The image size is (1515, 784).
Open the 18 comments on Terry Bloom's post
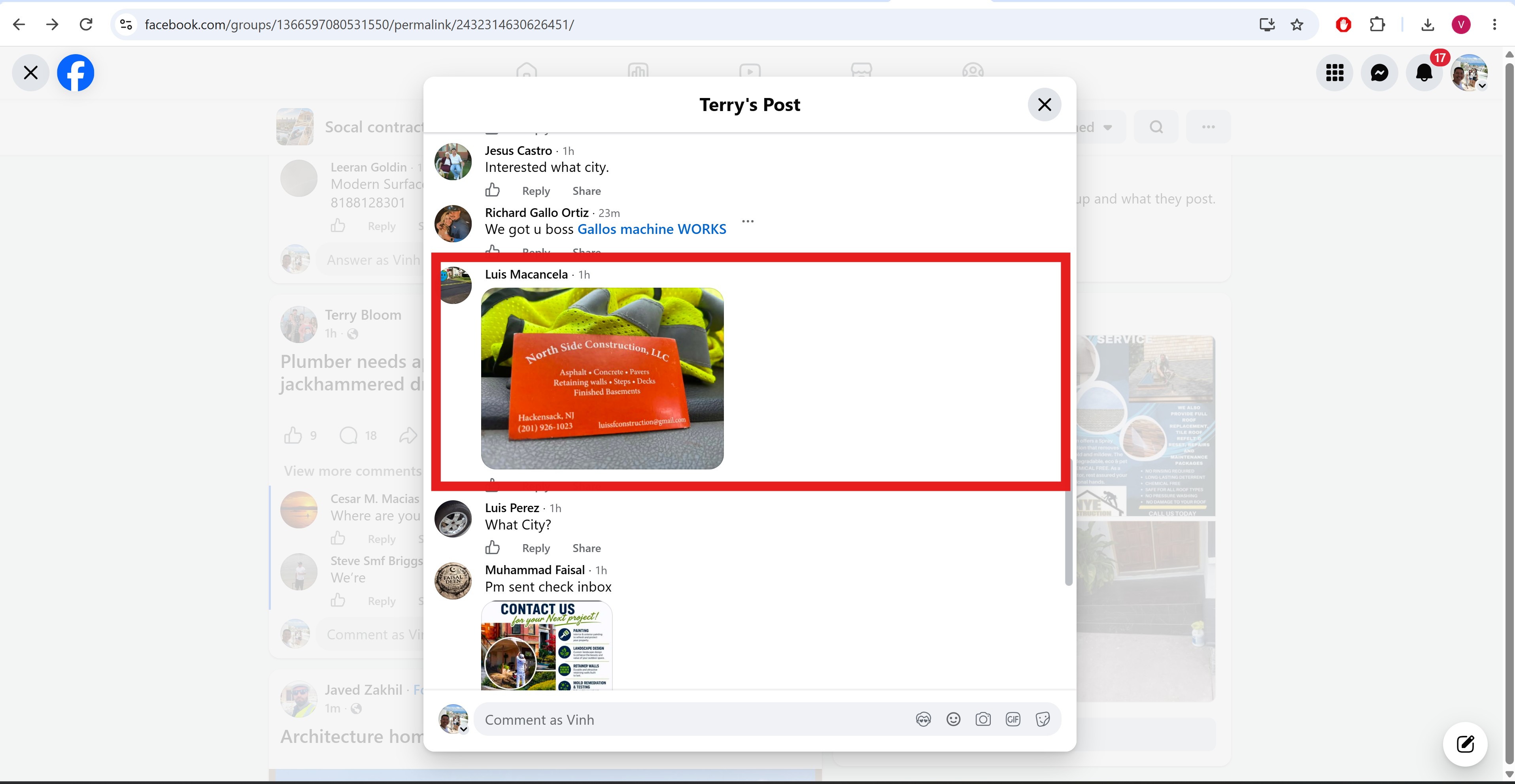pyautogui.click(x=358, y=435)
